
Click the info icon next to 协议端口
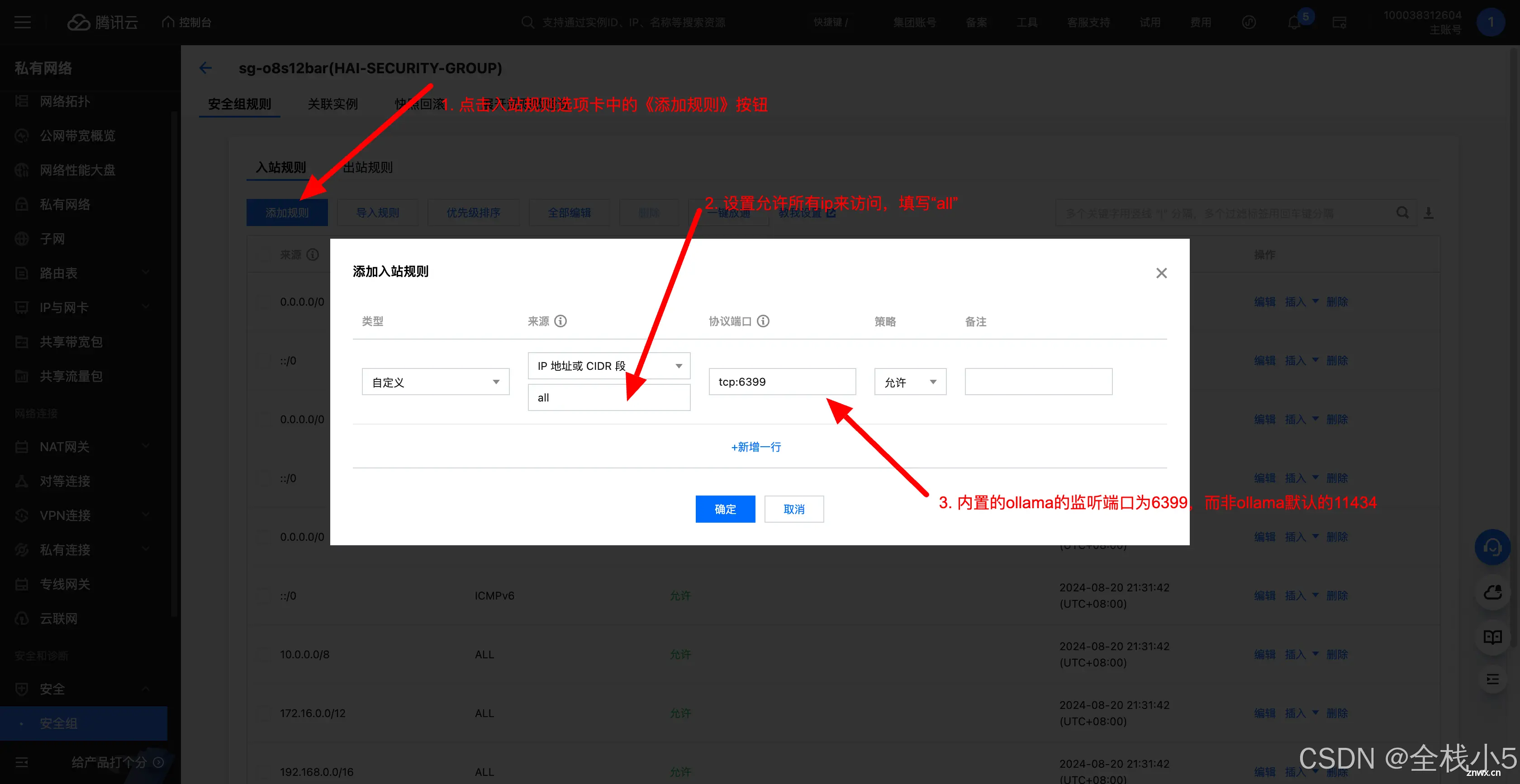(x=763, y=321)
